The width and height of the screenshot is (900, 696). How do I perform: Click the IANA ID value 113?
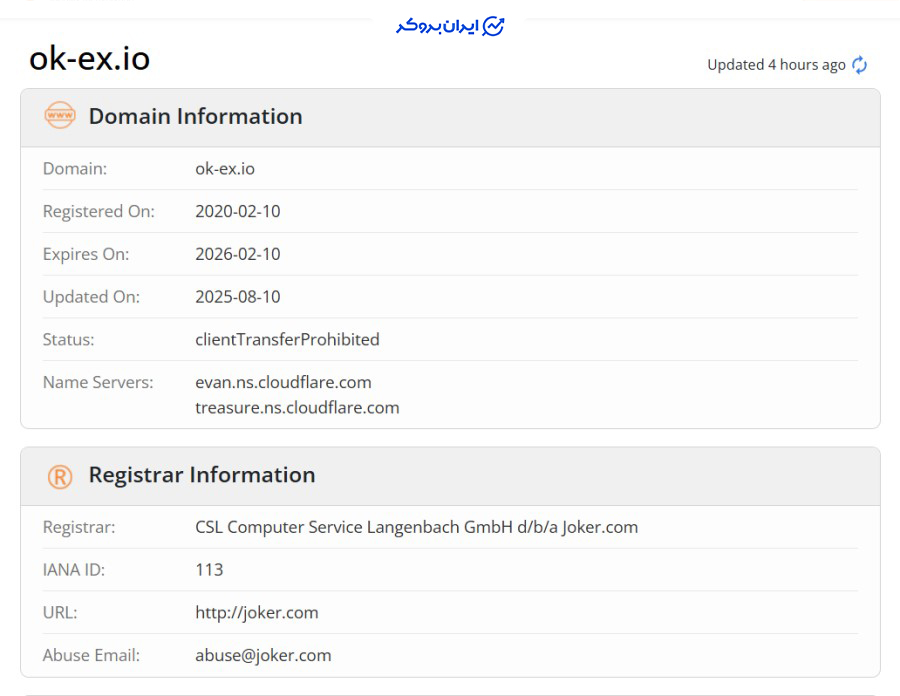209,570
